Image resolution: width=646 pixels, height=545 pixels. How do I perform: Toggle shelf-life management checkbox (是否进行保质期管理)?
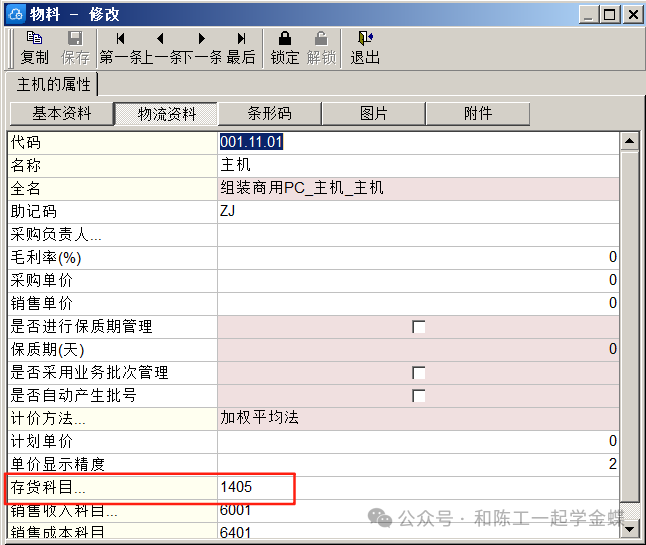(x=419, y=327)
